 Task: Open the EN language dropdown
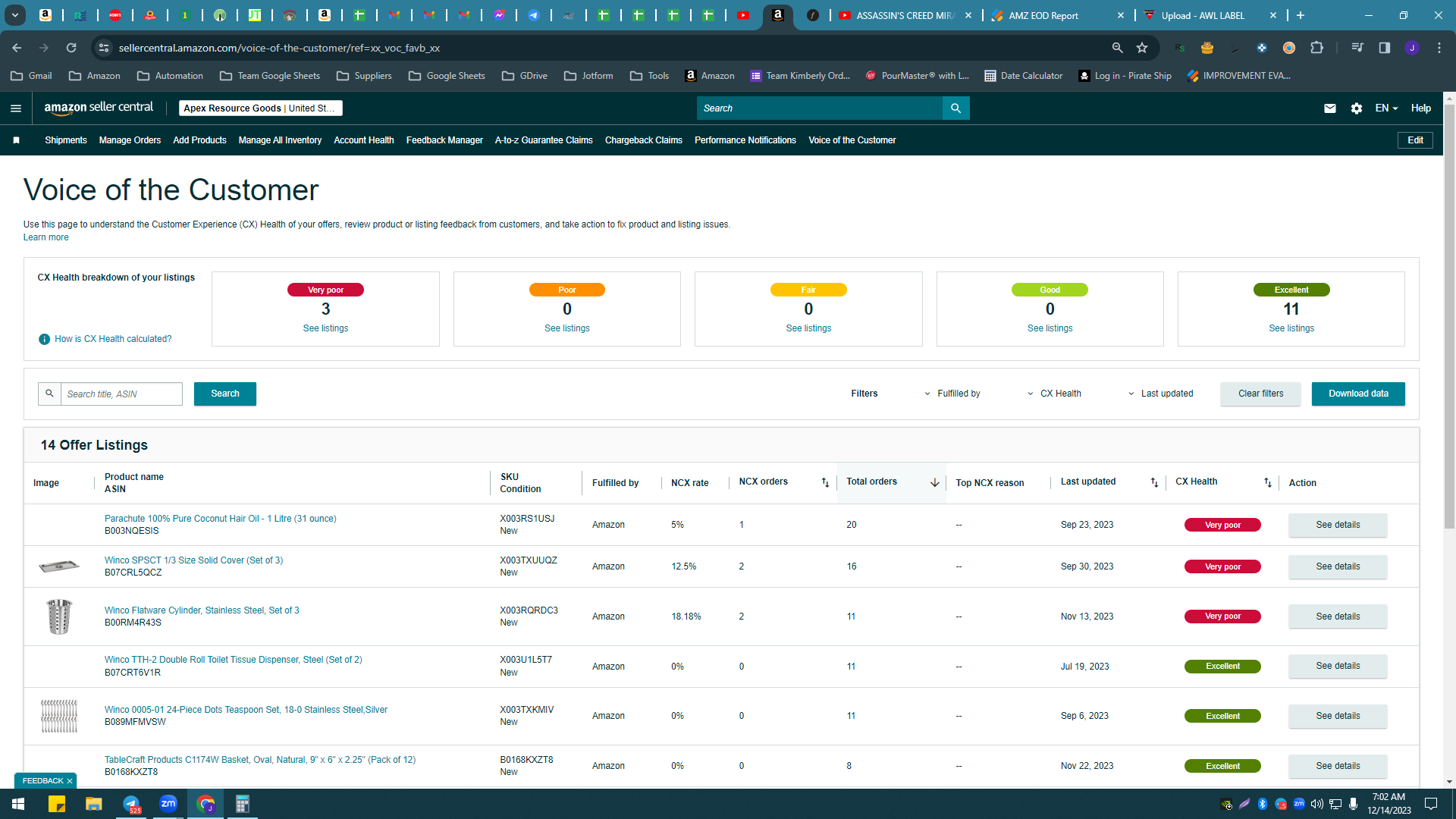tap(1386, 108)
